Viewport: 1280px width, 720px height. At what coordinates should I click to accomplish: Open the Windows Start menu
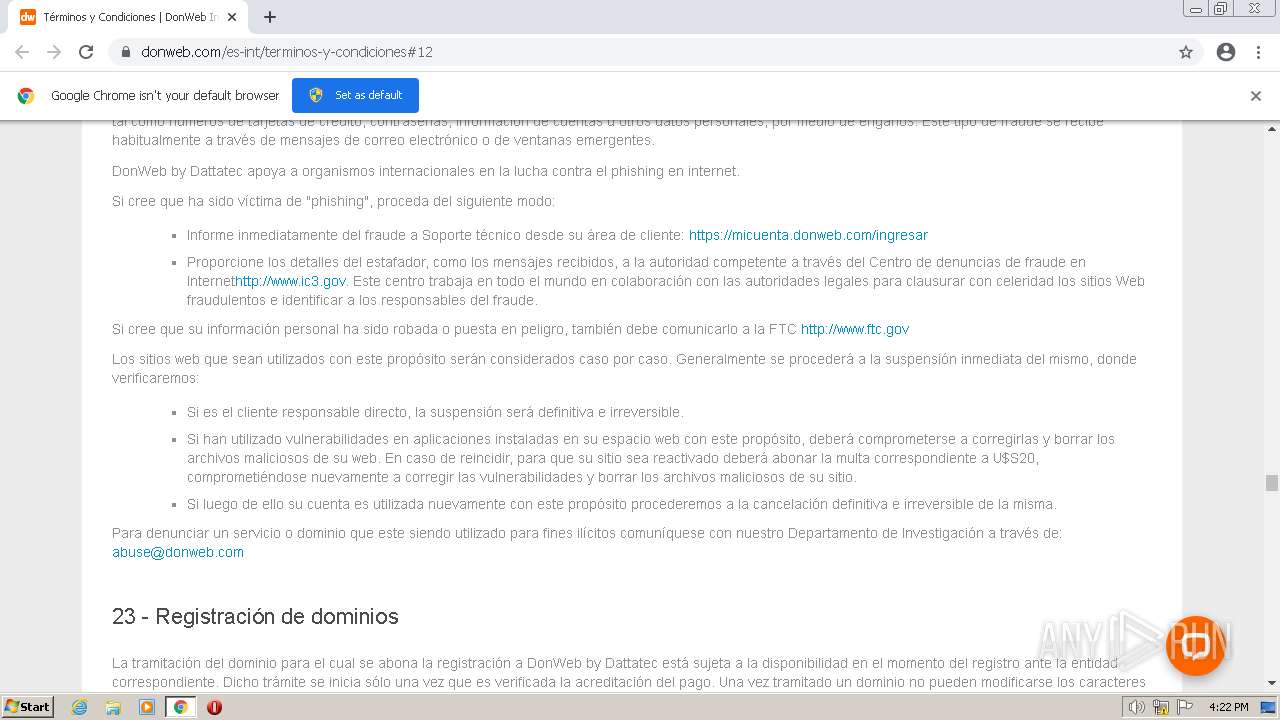coord(28,706)
